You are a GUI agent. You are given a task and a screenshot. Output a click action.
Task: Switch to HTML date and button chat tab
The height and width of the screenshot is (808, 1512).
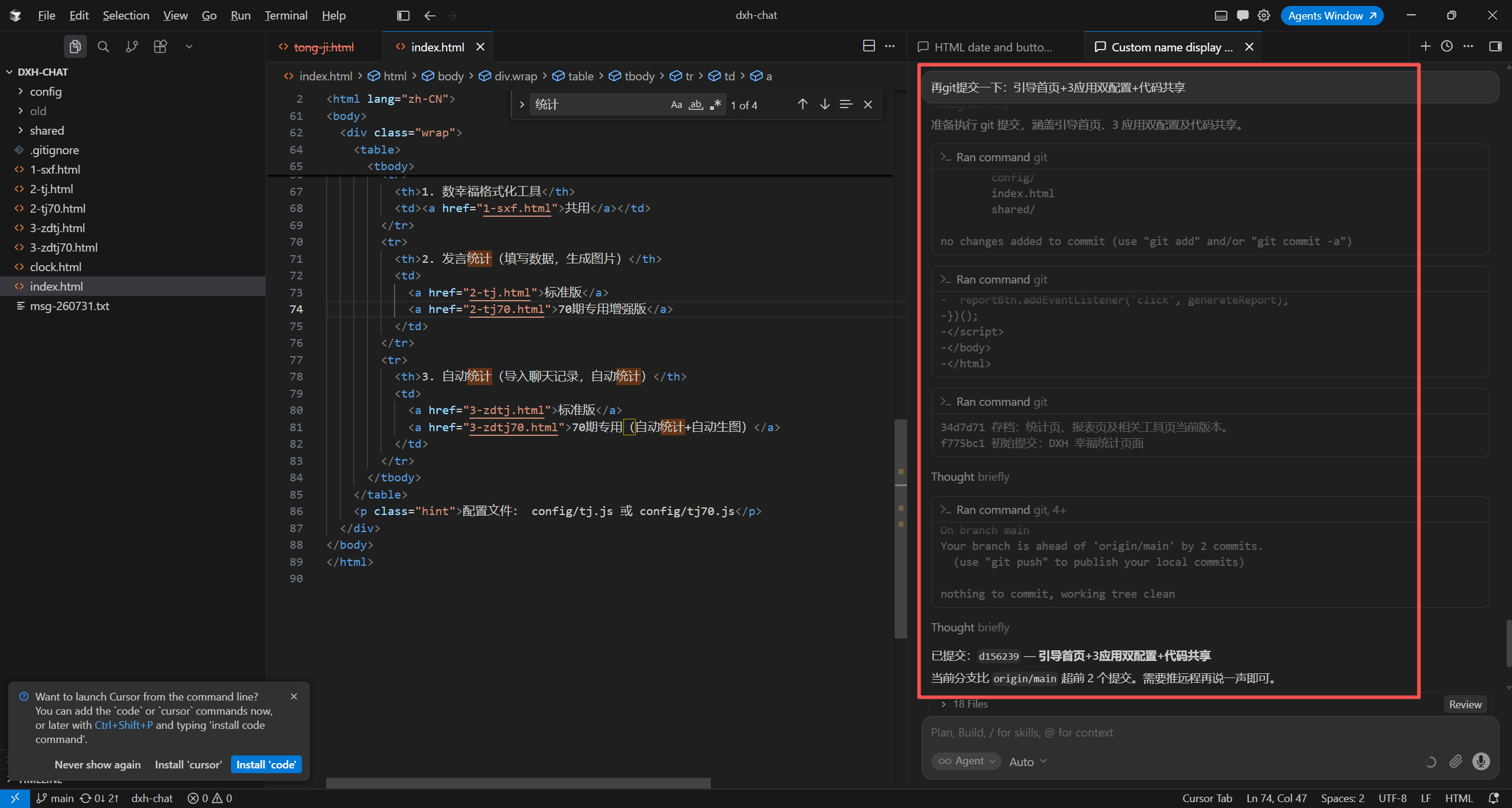pos(994,47)
